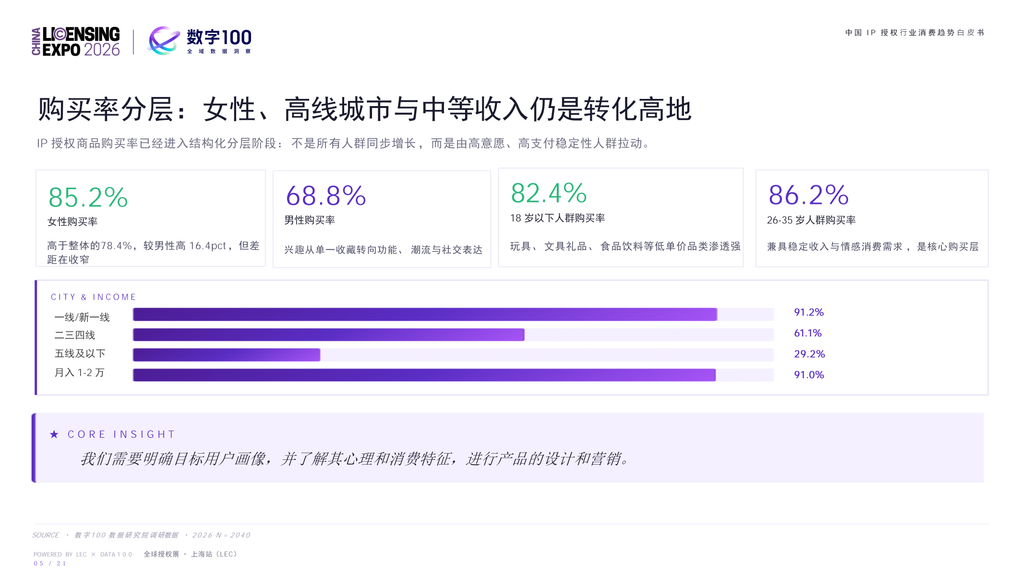This screenshot has width=1024, height=576.
Task: Click the slide title 购买率分层
Action: click(x=364, y=109)
